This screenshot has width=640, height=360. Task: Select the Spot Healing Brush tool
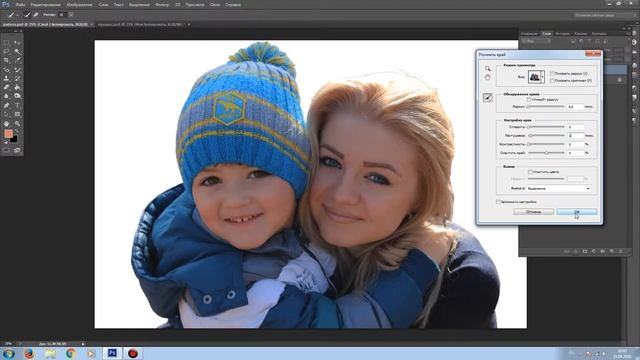(6, 69)
